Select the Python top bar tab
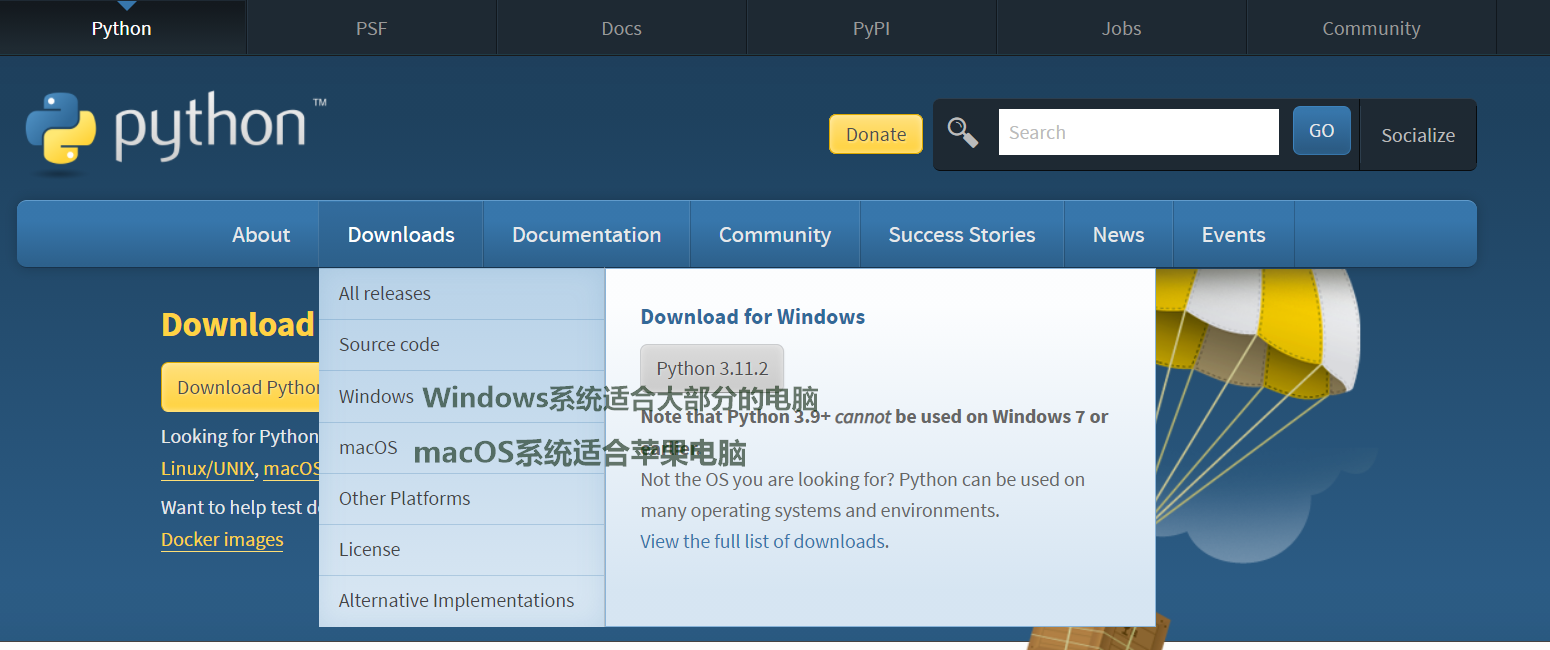This screenshot has height=650, width=1550. click(122, 28)
